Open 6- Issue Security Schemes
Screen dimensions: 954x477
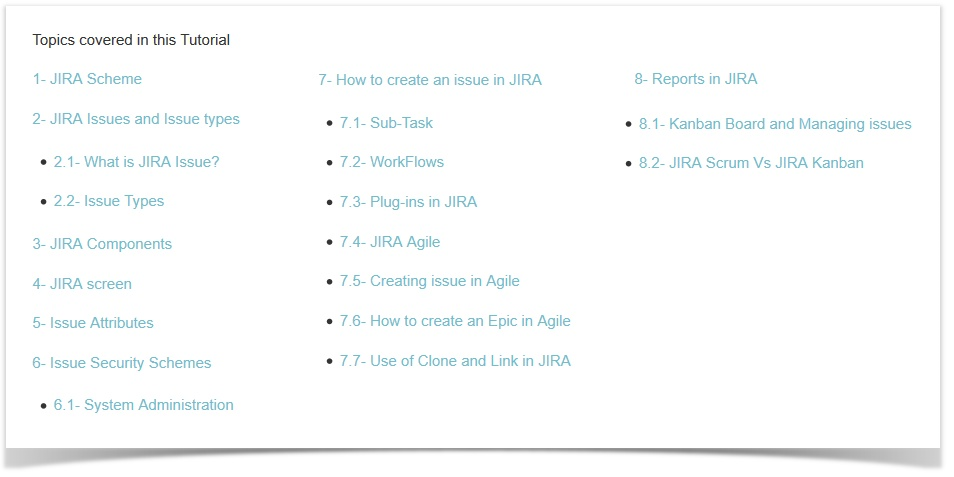point(122,363)
